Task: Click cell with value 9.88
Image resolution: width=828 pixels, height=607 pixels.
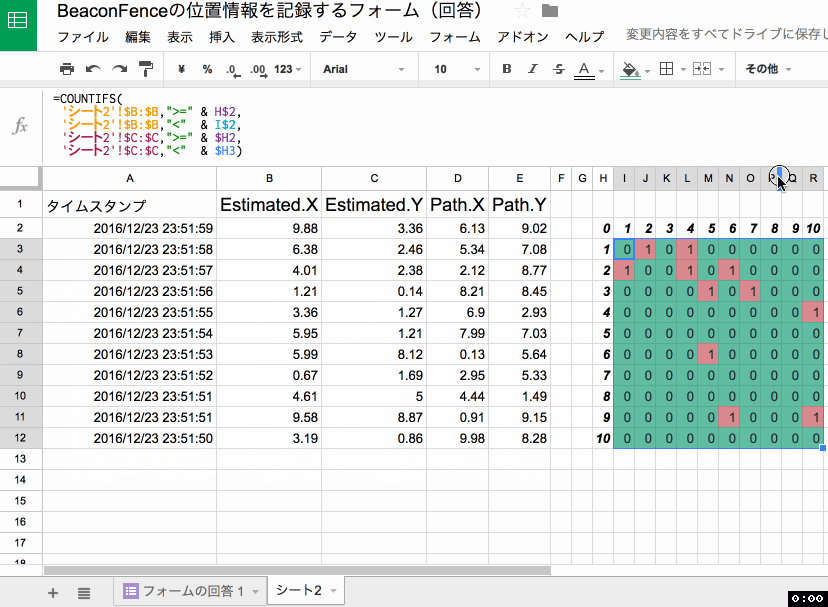Action: pyautogui.click(x=269, y=228)
